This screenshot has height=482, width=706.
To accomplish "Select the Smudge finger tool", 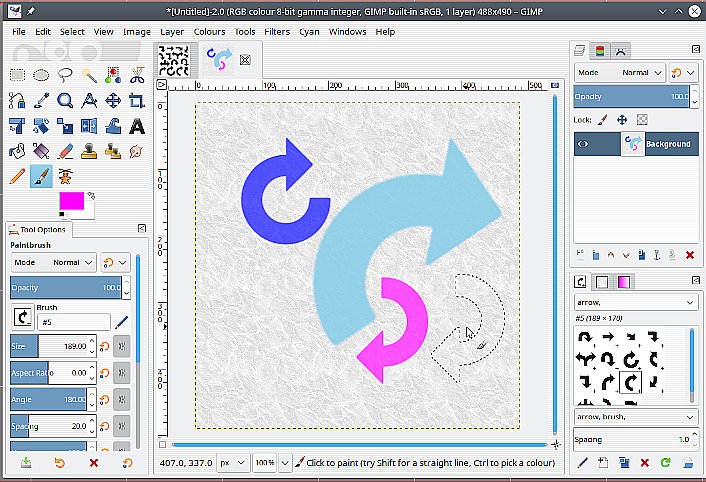I will coord(137,151).
